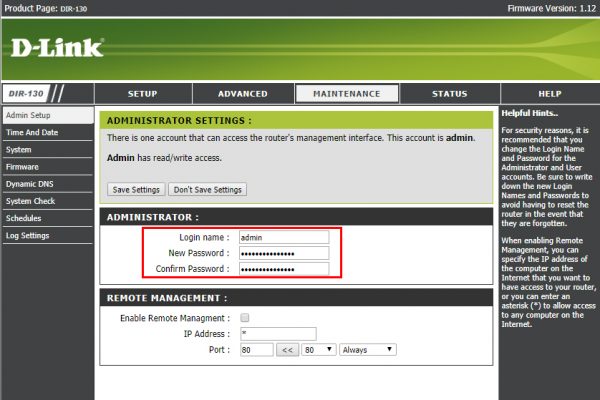Click the Helpful Hints.. heading
The width and height of the screenshot is (600, 400).
(x=530, y=113)
